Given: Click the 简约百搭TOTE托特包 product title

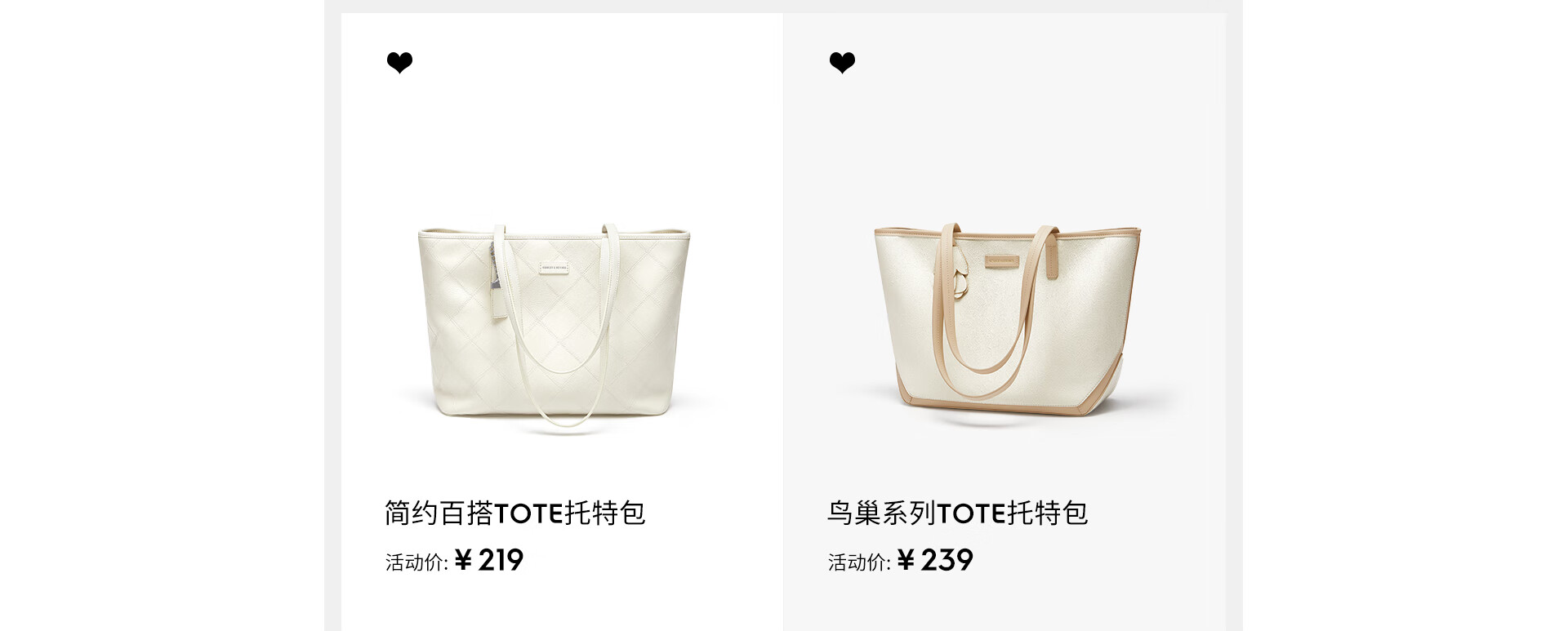Looking at the screenshot, I should tap(515, 513).
